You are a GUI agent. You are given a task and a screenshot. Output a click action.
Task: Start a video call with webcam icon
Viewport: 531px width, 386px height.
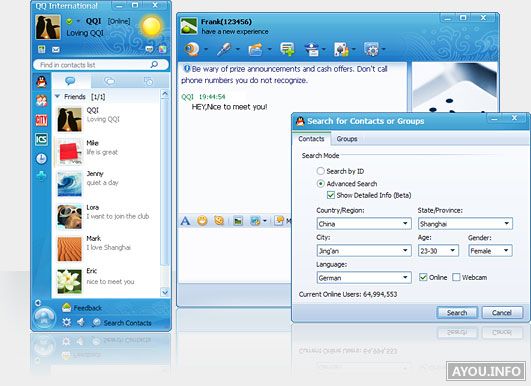(x=192, y=49)
